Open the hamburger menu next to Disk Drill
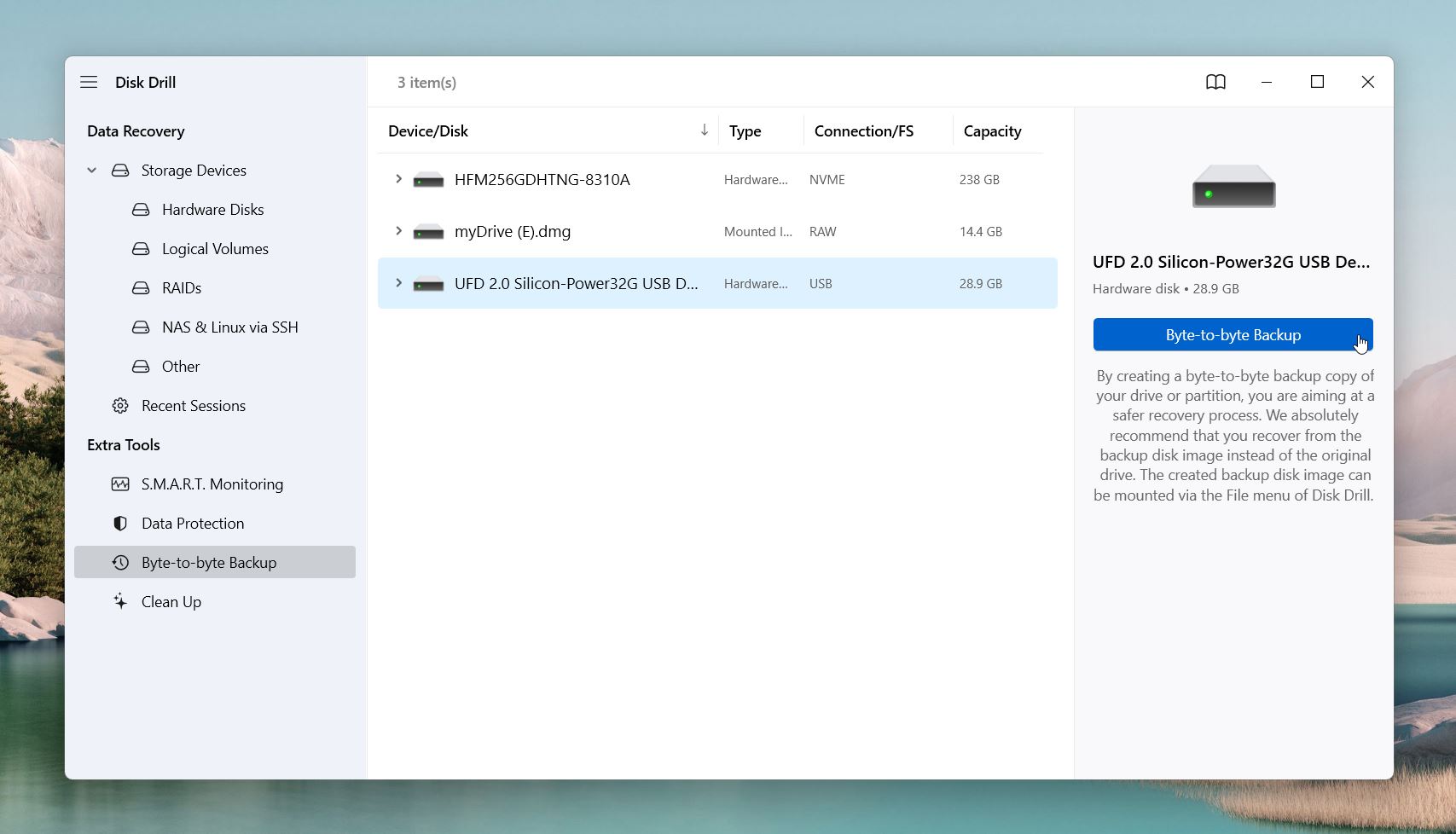This screenshot has width=1456, height=834. coord(89,82)
